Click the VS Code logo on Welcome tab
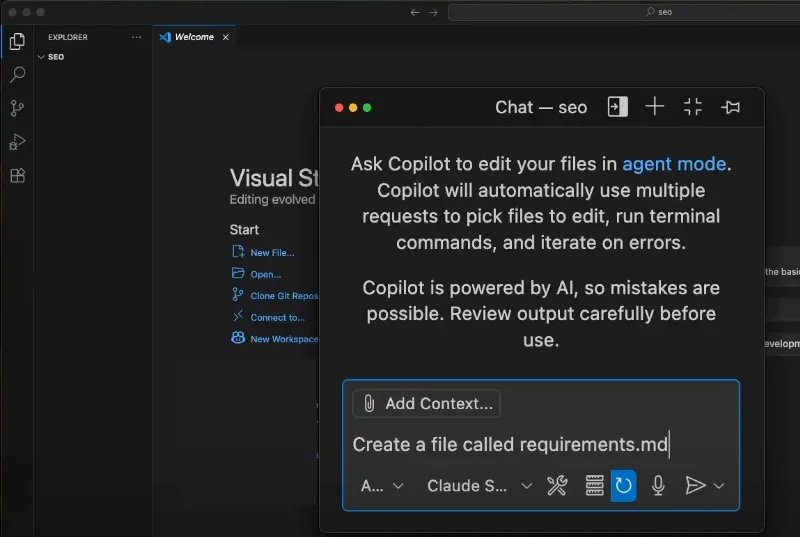This screenshot has width=800, height=537. [x=165, y=37]
